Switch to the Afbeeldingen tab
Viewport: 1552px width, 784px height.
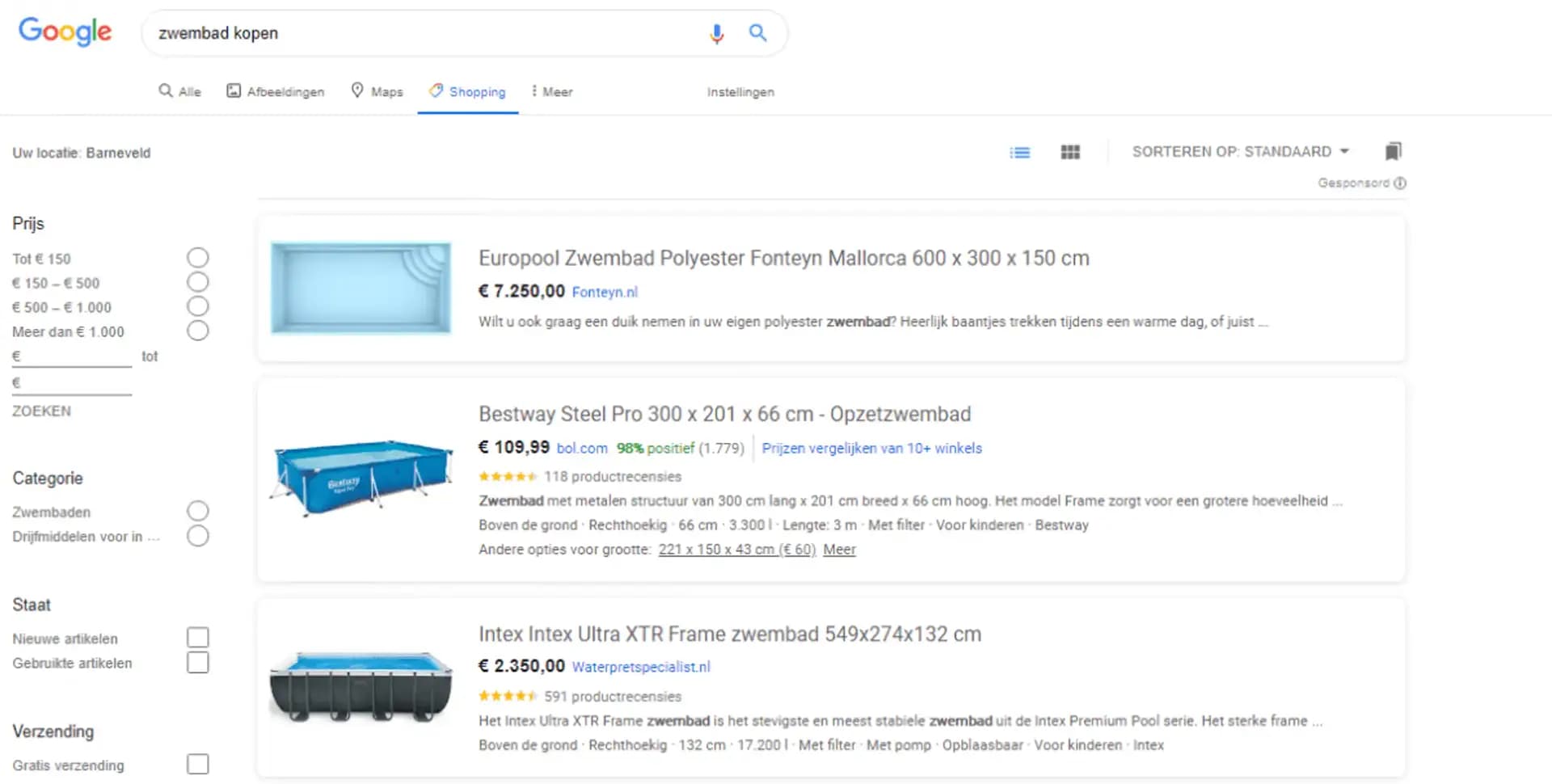click(276, 91)
